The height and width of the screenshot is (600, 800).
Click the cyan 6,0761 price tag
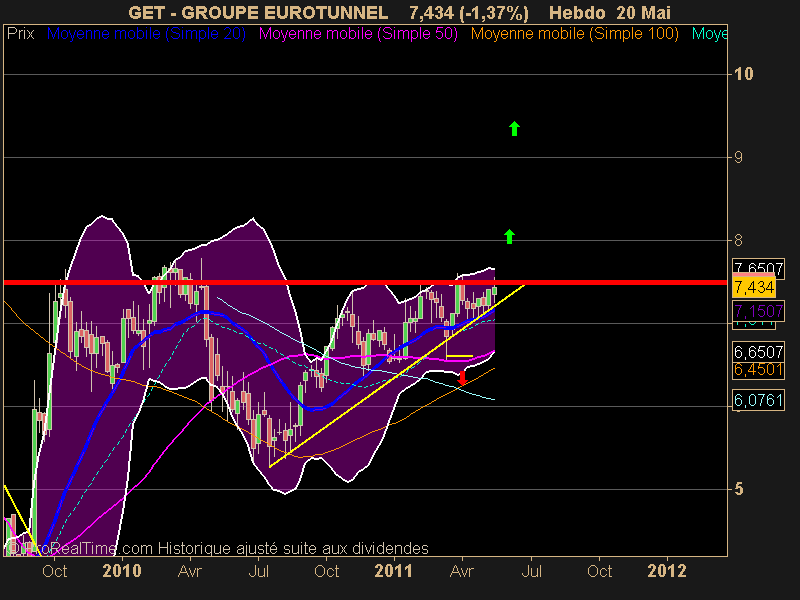(x=758, y=400)
